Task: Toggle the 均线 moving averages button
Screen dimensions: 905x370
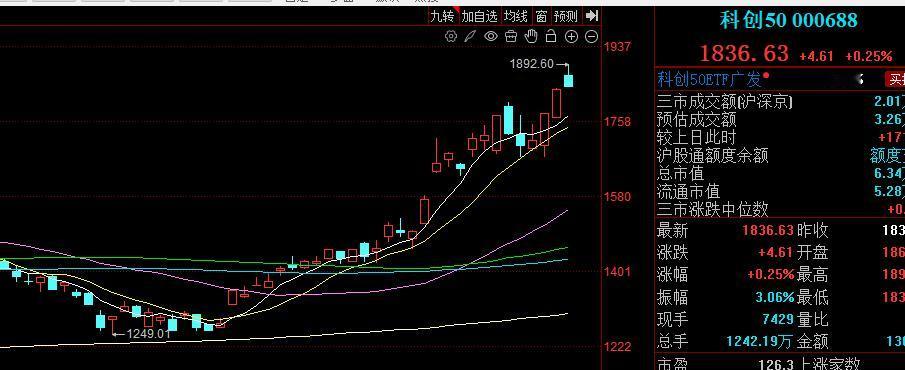Action: point(515,16)
